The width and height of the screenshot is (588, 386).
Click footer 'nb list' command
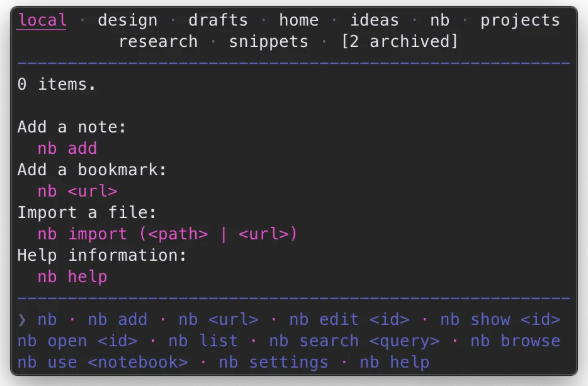(203, 341)
